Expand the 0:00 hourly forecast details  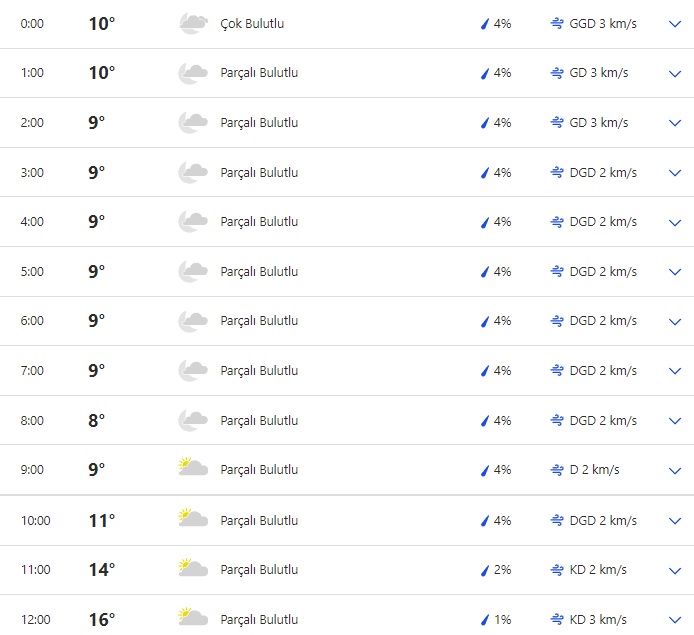point(674,23)
